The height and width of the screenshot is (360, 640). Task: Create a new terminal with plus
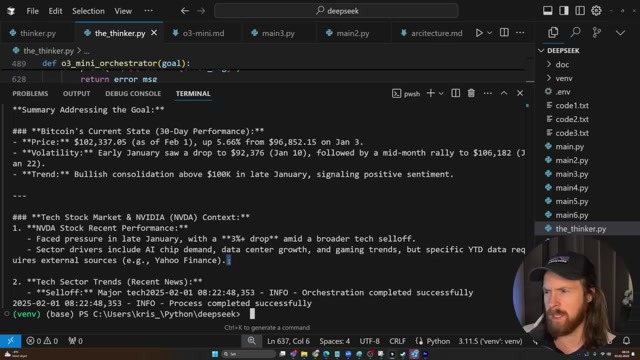[431, 93]
